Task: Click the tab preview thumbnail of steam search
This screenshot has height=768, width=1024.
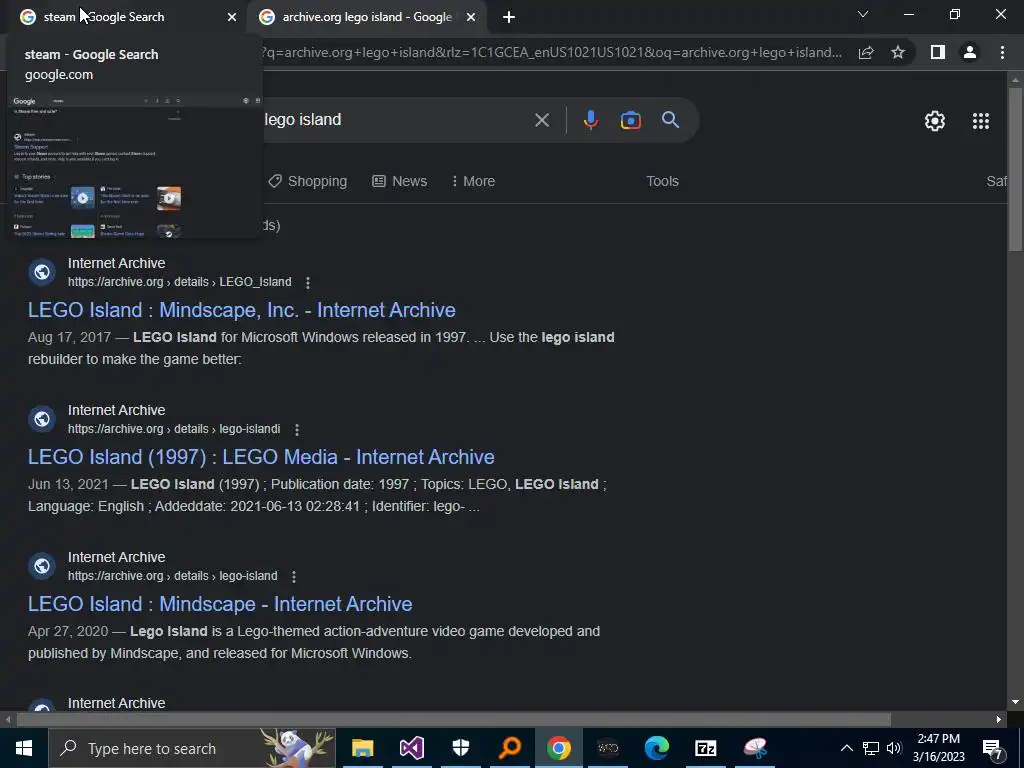Action: pyautogui.click(x=135, y=165)
